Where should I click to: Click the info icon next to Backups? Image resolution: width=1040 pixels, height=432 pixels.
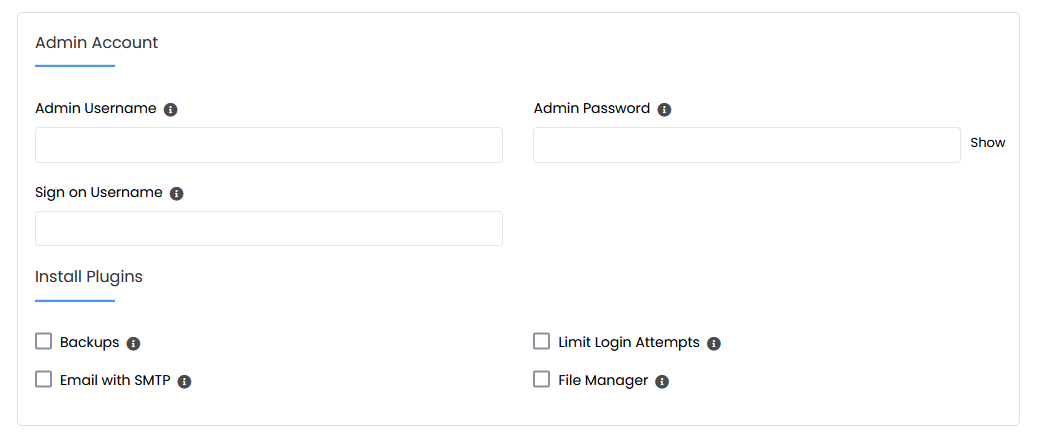pos(134,343)
